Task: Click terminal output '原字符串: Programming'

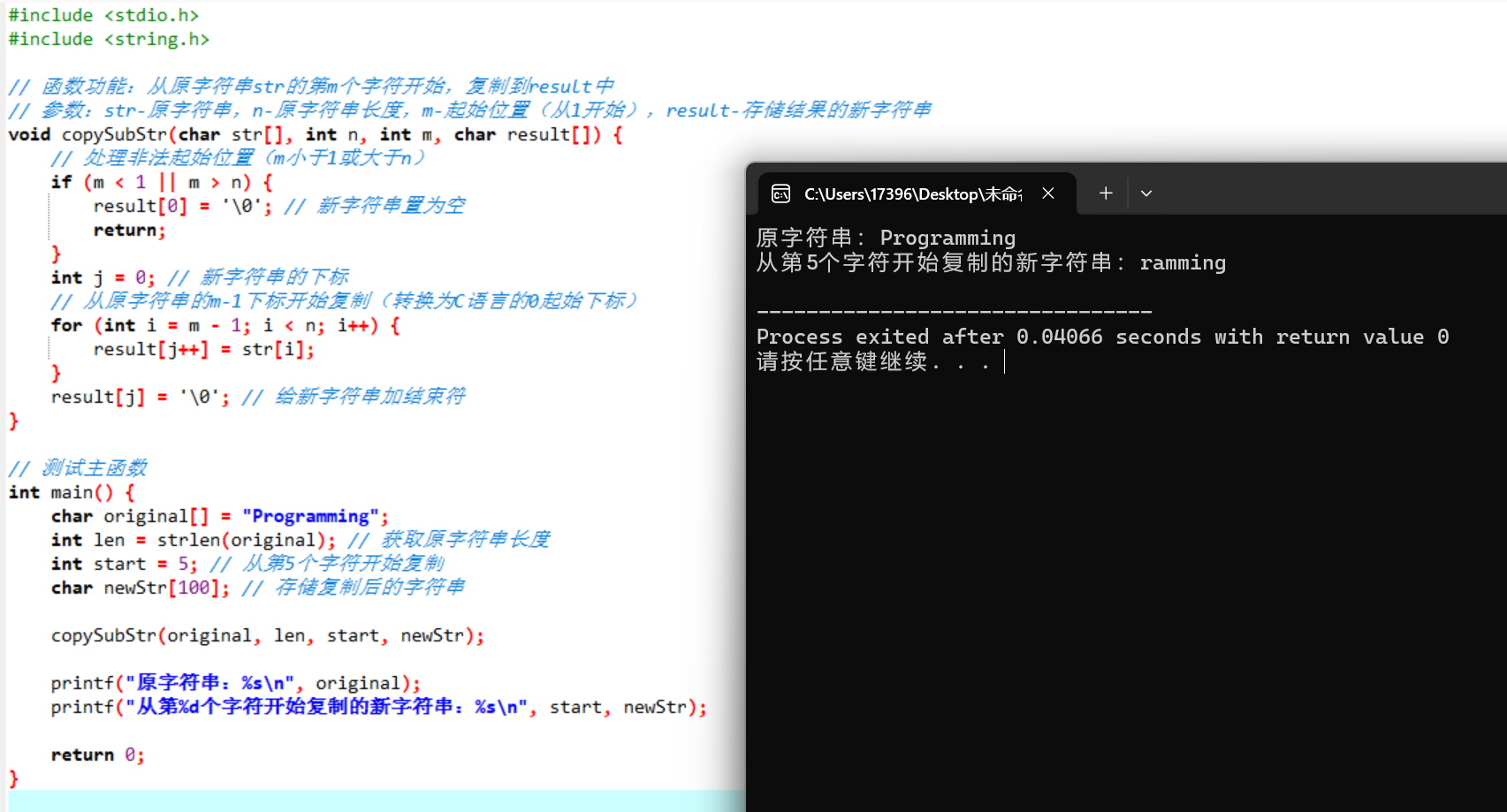Action: point(886,238)
